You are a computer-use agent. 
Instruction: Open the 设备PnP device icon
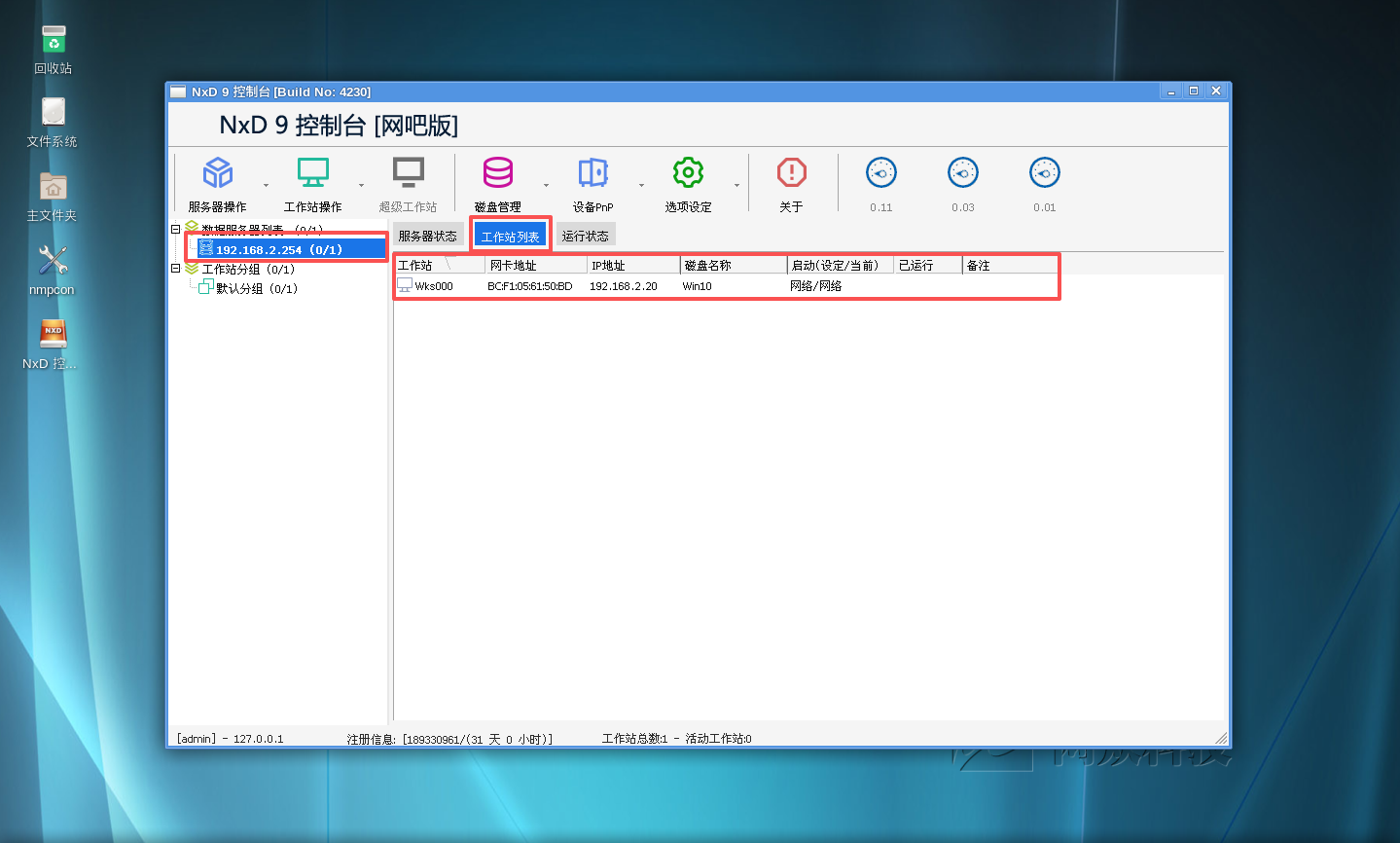tap(592, 173)
